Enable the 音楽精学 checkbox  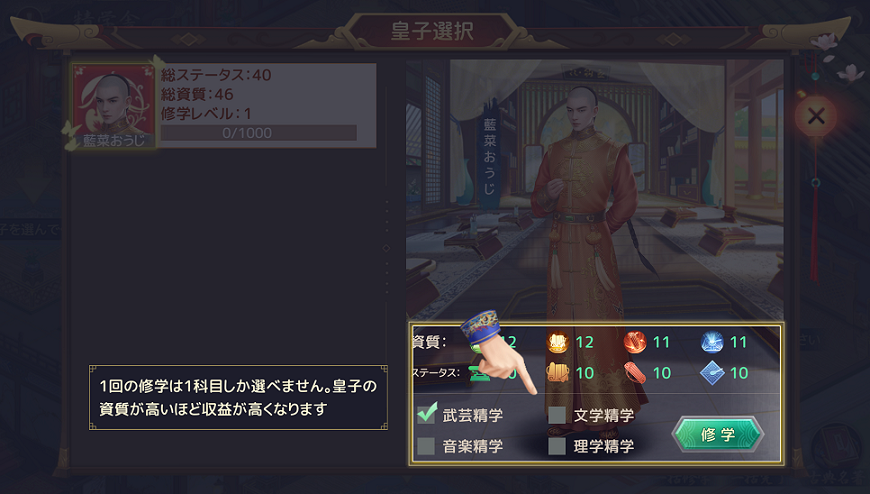pos(426,446)
